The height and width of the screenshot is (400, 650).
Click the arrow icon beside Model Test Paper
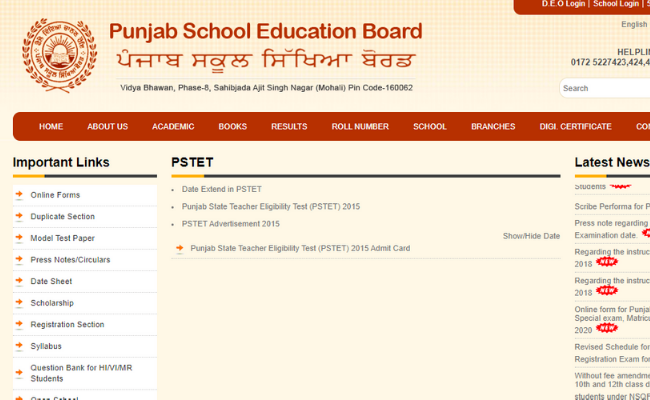coord(19,238)
